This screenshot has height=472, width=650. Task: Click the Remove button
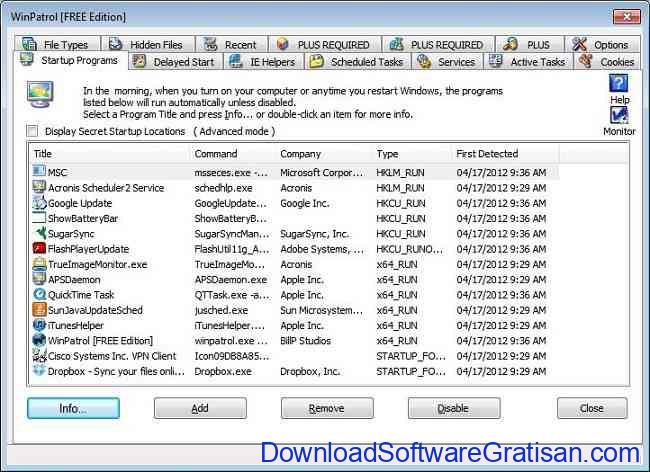327,408
